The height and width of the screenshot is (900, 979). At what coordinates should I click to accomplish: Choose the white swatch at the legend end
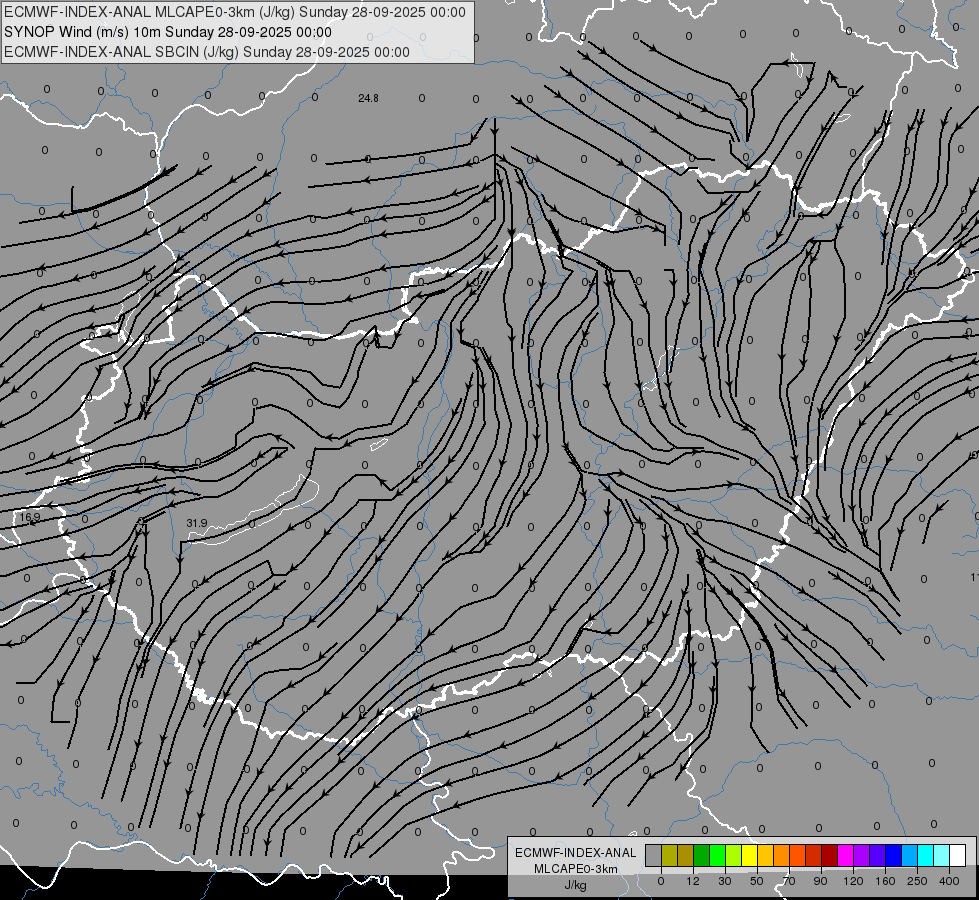[x=957, y=855]
